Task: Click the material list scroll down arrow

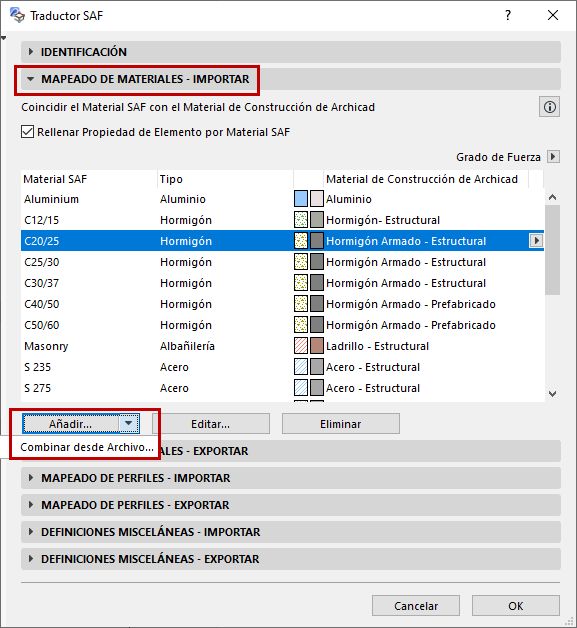Action: point(553,394)
